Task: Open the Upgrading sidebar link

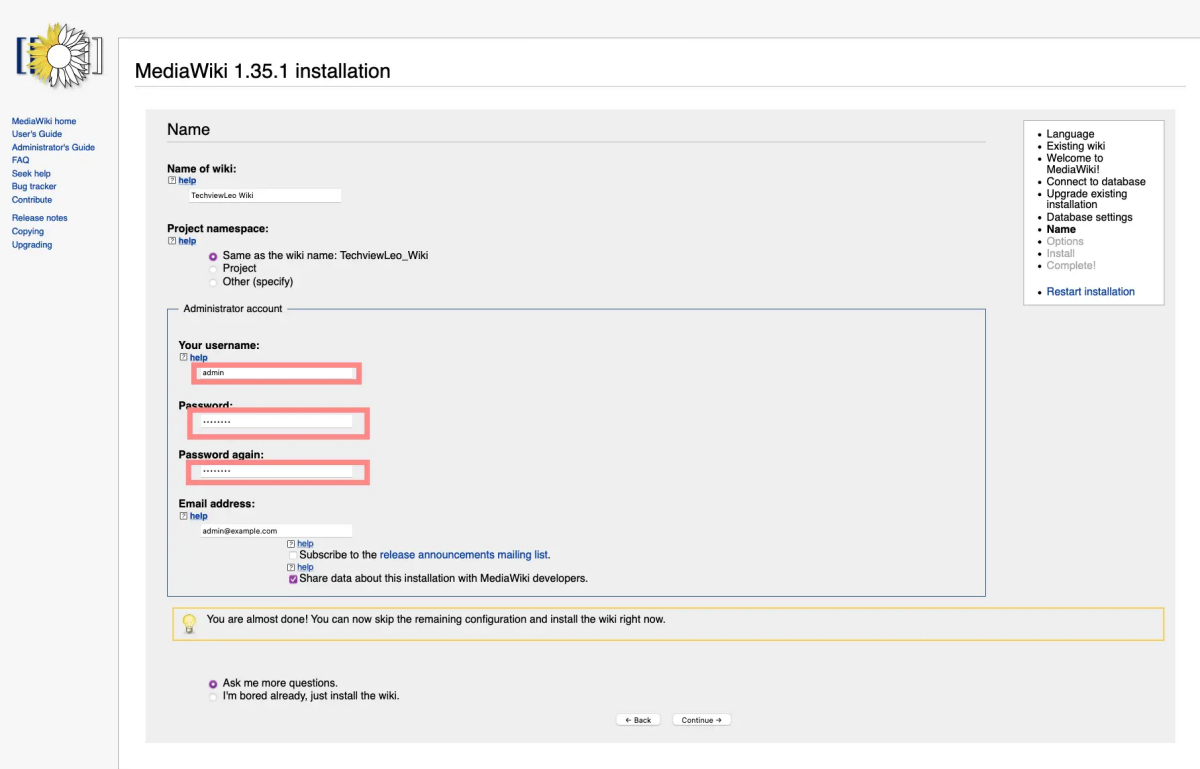Action: coord(32,245)
